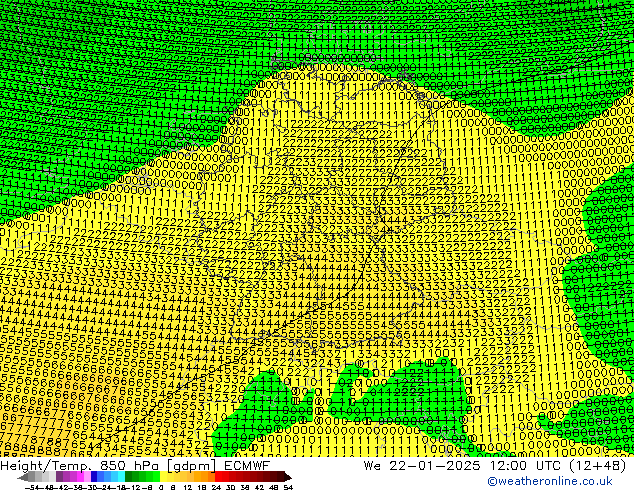The image size is (634, 490).
Task: Open the weatheronline.co.uk link
Action: (550, 481)
